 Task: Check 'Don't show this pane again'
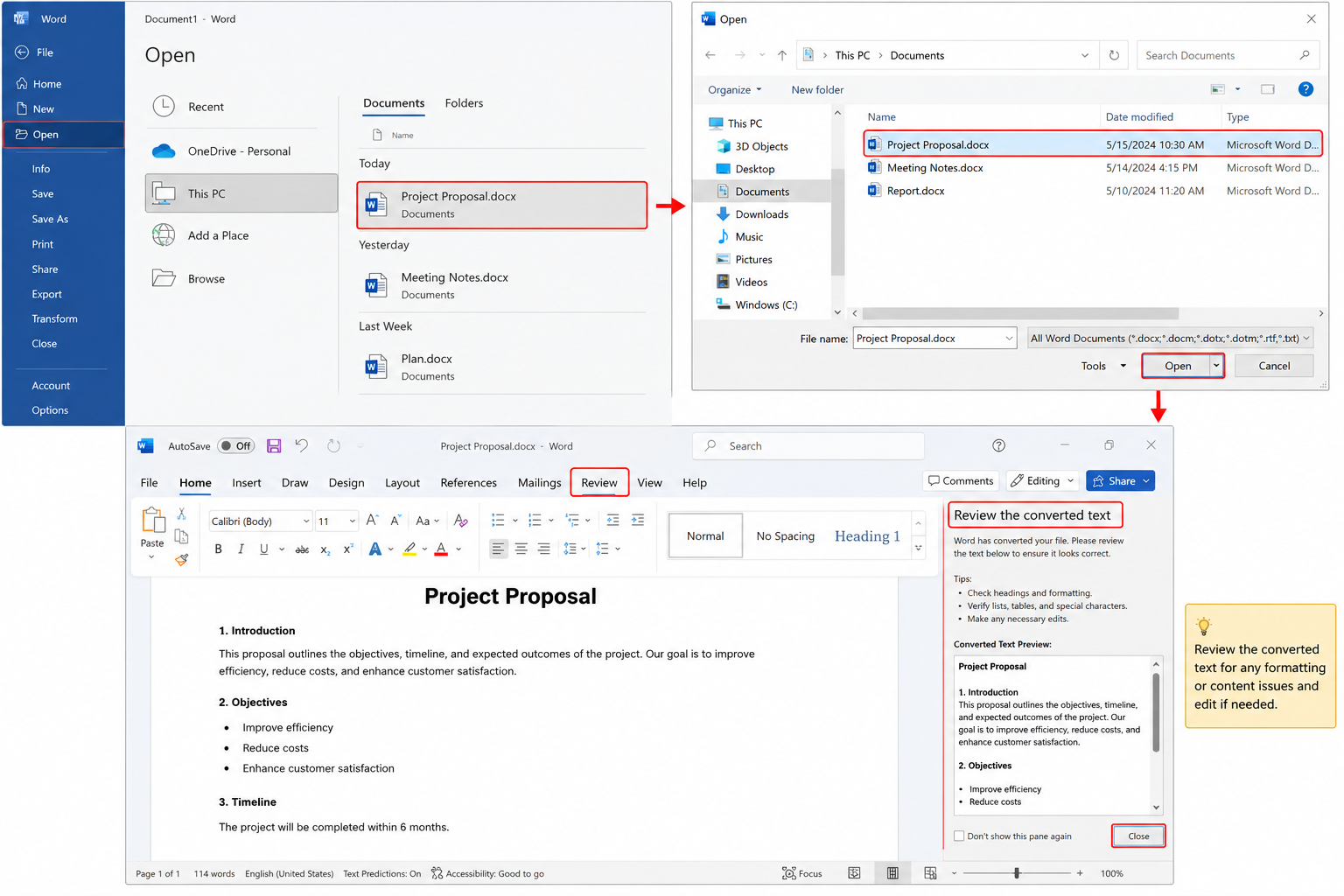tap(959, 836)
